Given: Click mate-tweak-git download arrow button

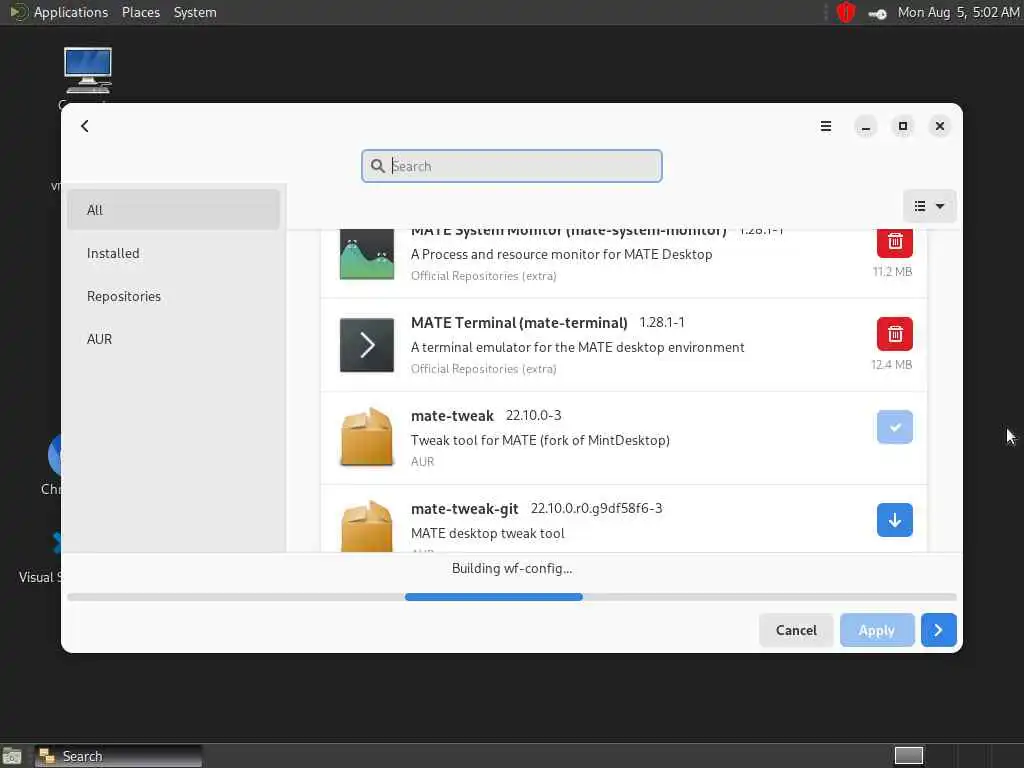Looking at the screenshot, I should pyautogui.click(x=895, y=520).
